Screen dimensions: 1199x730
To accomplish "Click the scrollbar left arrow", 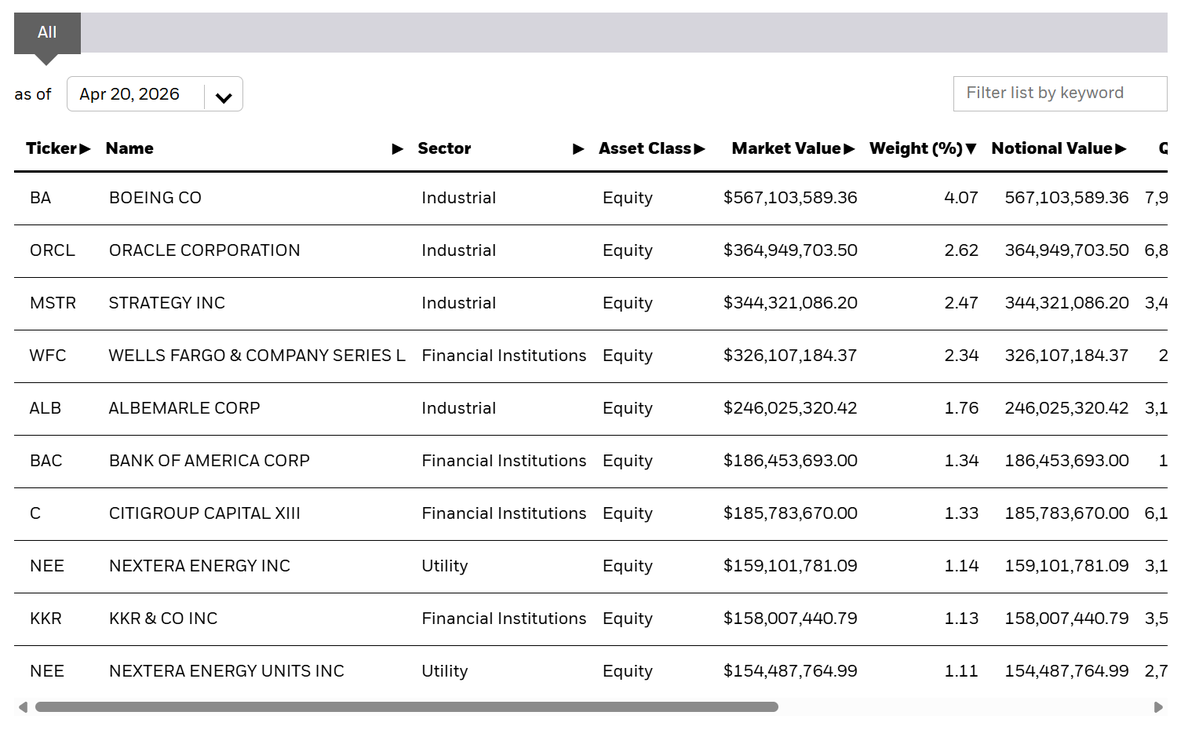I will point(23,707).
